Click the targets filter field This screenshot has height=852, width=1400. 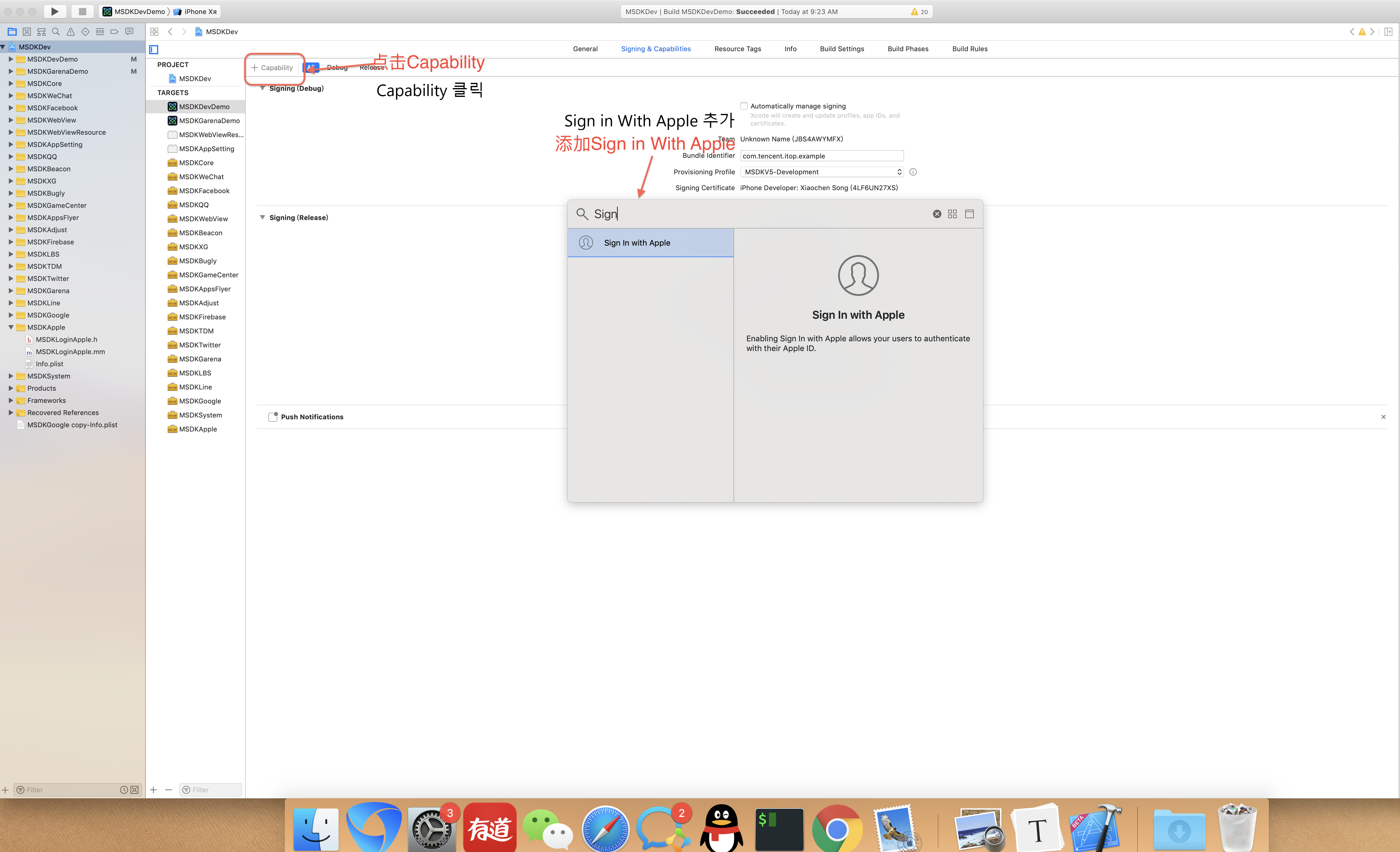(x=211, y=790)
